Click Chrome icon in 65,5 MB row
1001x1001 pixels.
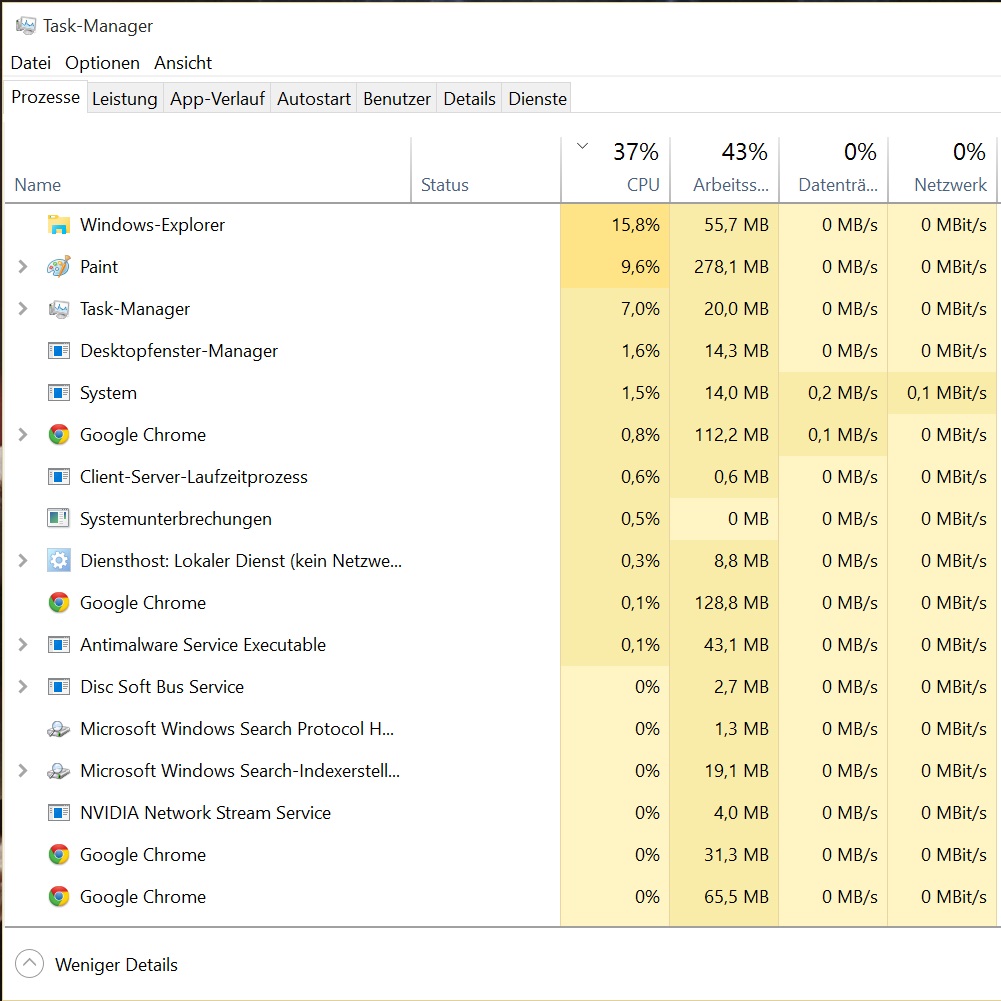tap(59, 897)
